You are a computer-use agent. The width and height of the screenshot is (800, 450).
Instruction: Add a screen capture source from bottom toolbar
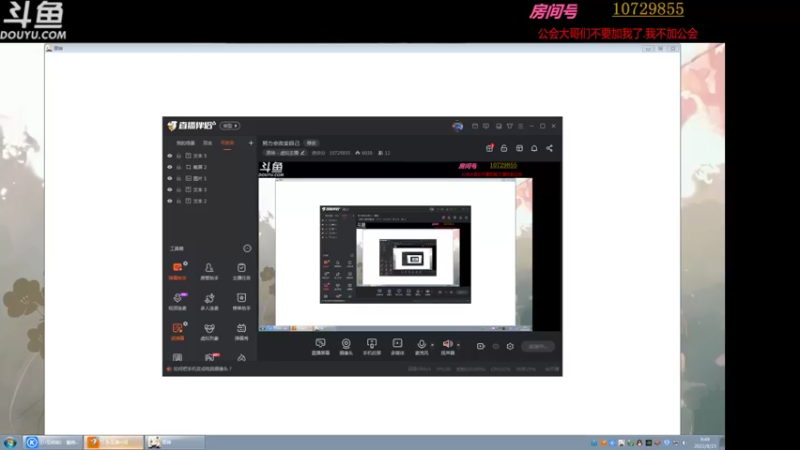(320, 346)
